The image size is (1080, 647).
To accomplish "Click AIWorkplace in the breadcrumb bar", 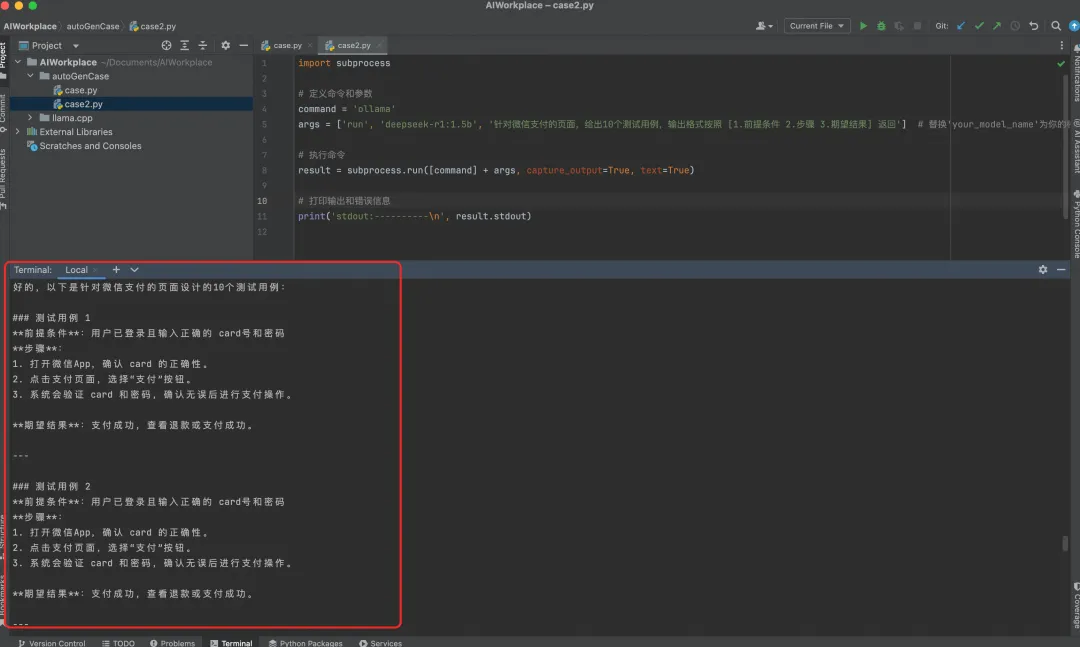I will tap(30, 26).
